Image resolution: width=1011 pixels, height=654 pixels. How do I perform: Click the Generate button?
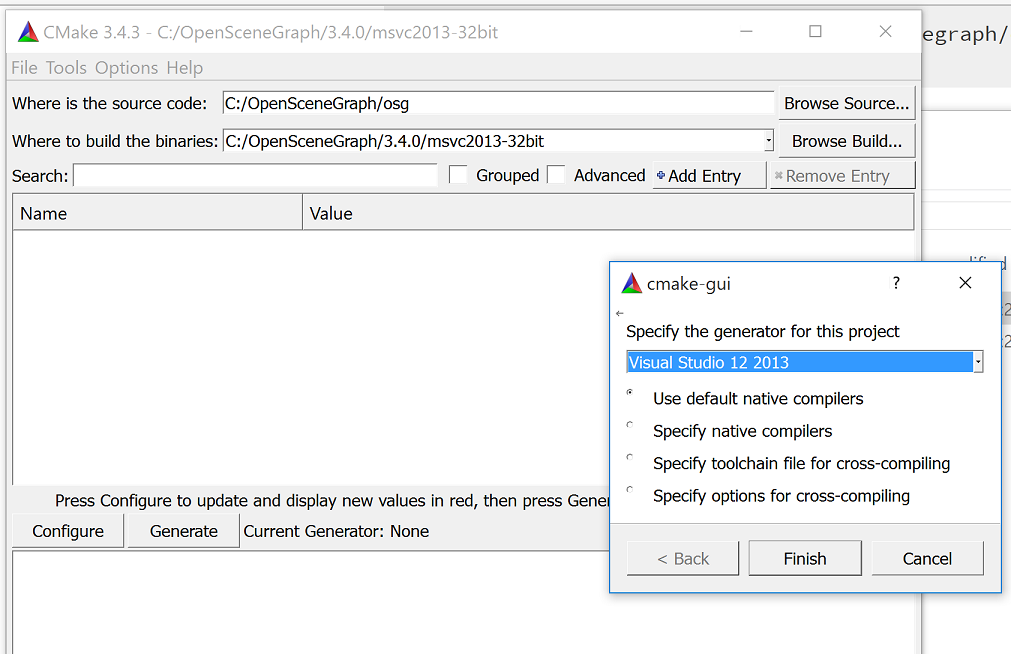(184, 531)
